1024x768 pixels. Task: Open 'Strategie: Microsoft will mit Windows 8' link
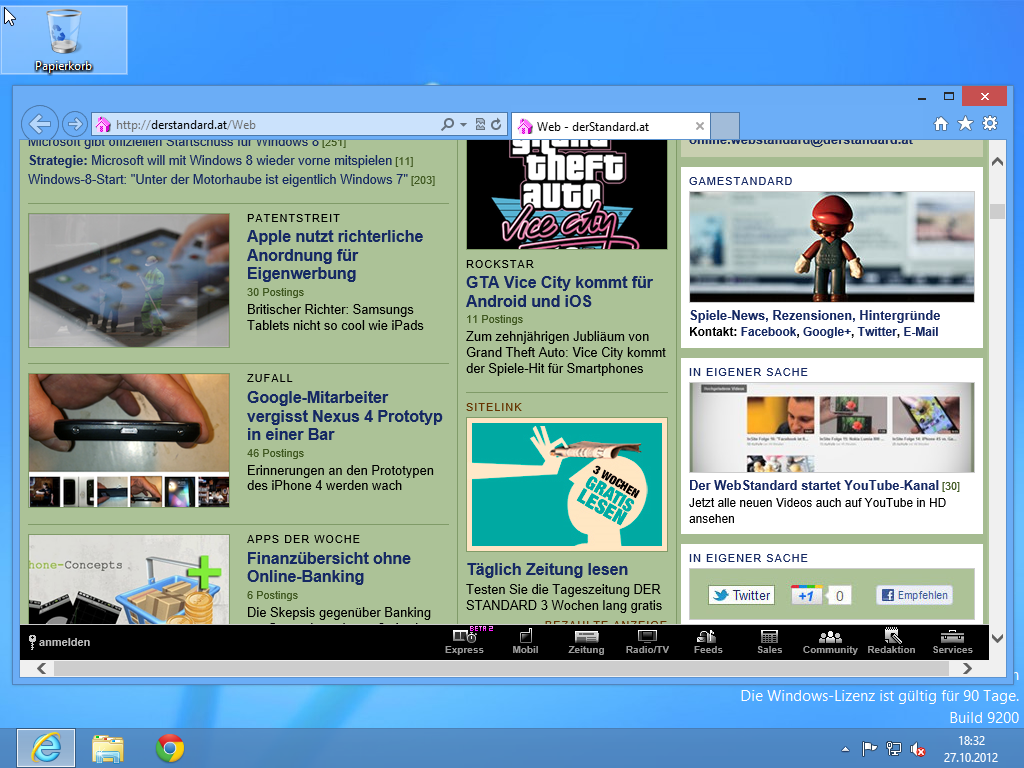tap(210, 161)
